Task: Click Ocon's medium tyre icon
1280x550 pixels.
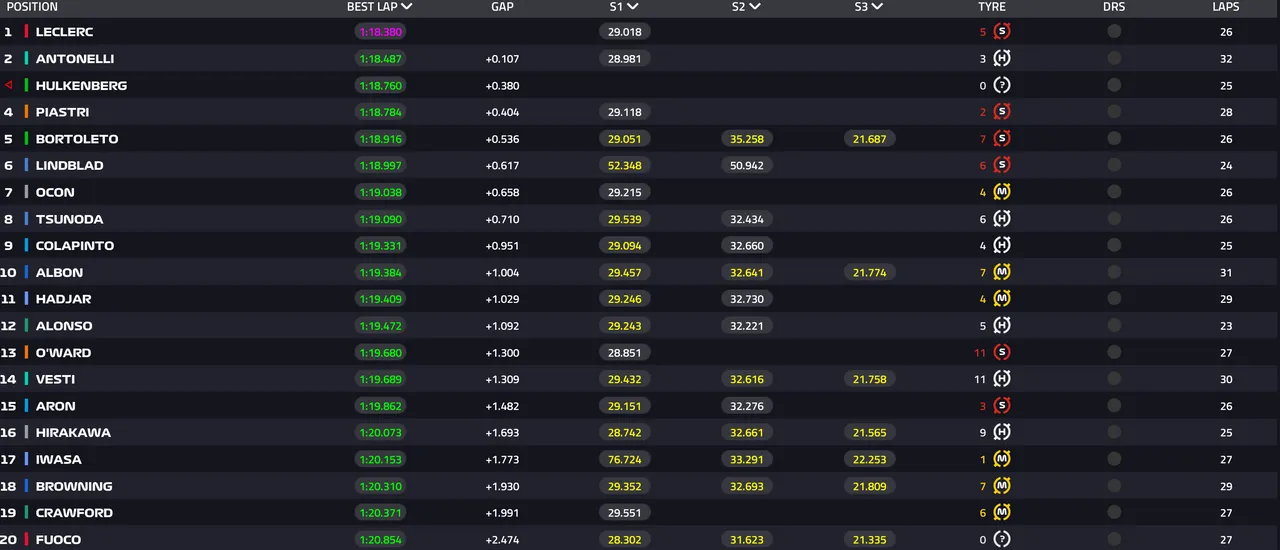Action: pos(1002,192)
